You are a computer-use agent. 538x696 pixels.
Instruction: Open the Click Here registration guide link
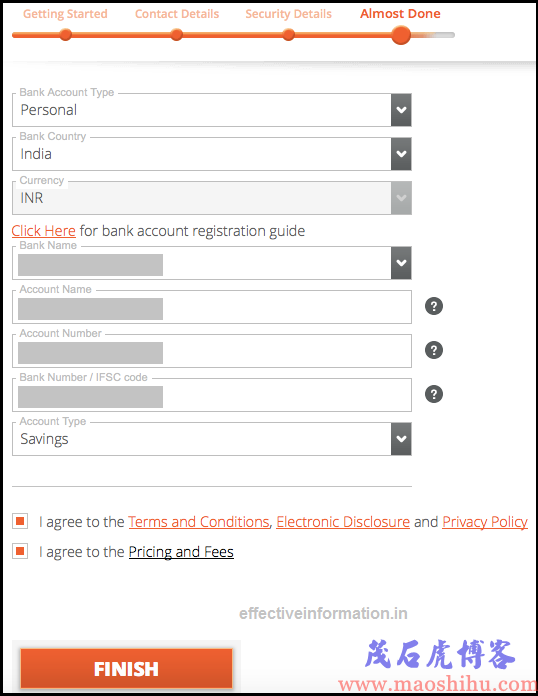pos(44,231)
